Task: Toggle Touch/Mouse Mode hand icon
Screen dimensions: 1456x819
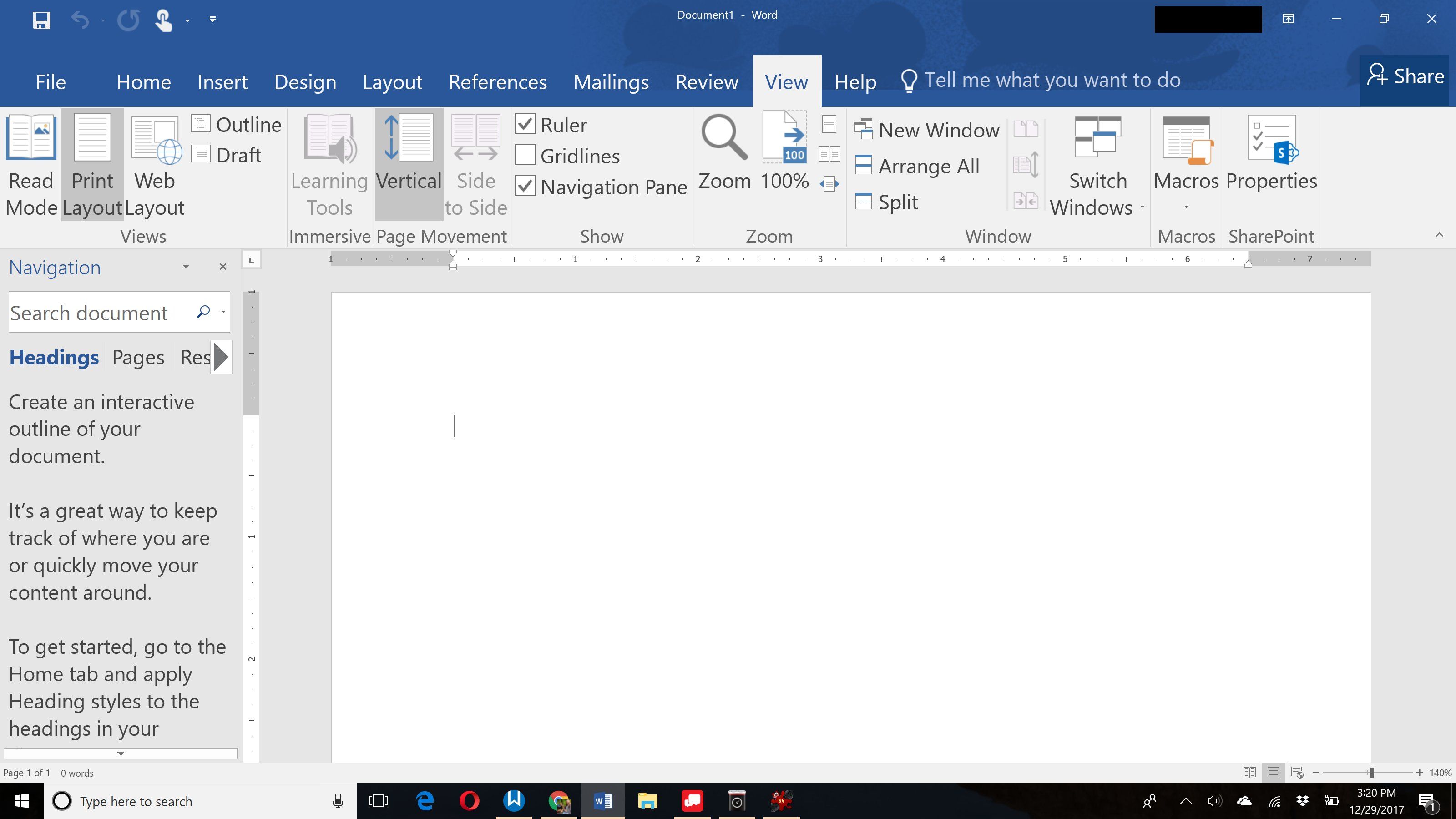Action: pyautogui.click(x=163, y=20)
